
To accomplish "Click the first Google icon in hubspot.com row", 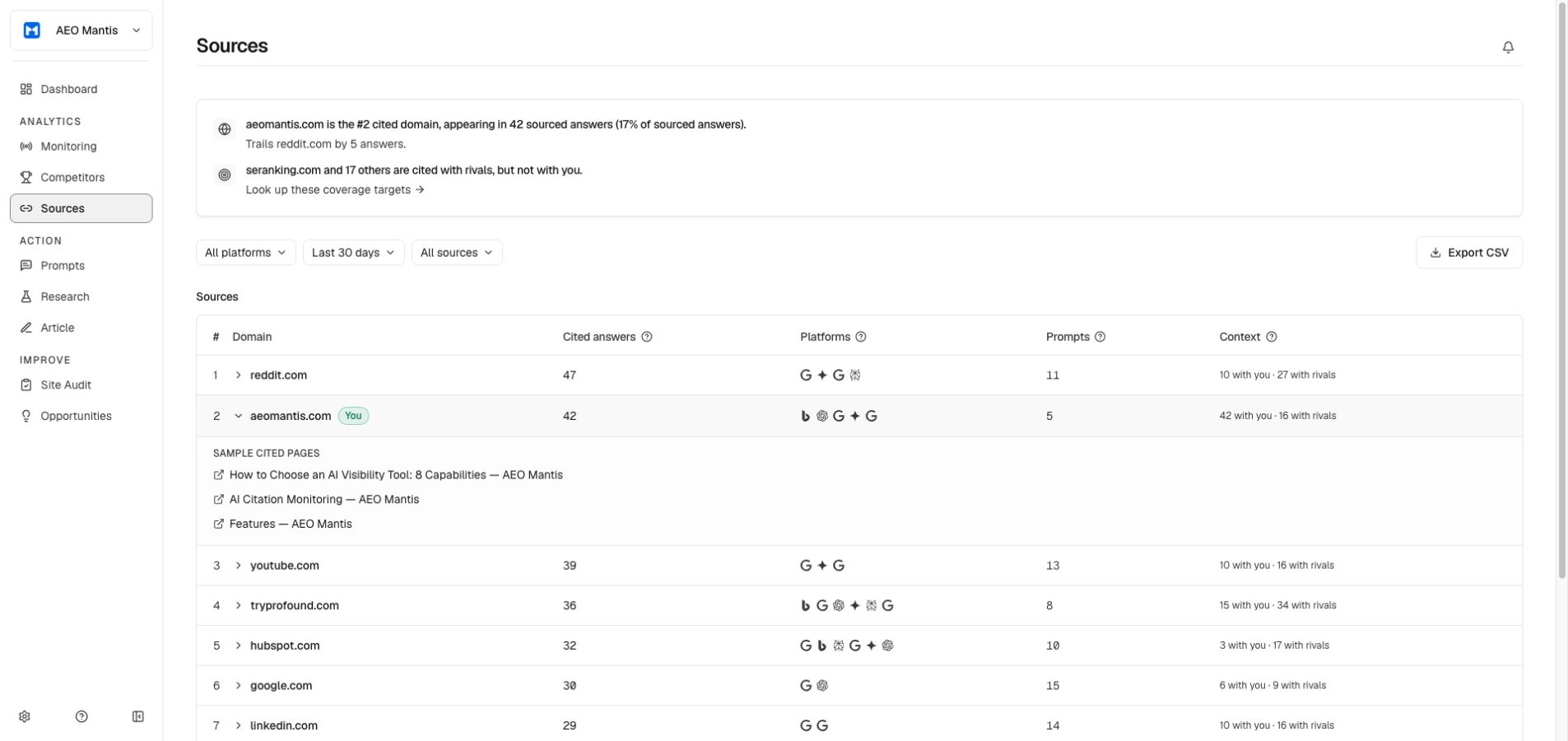I will 806,645.
